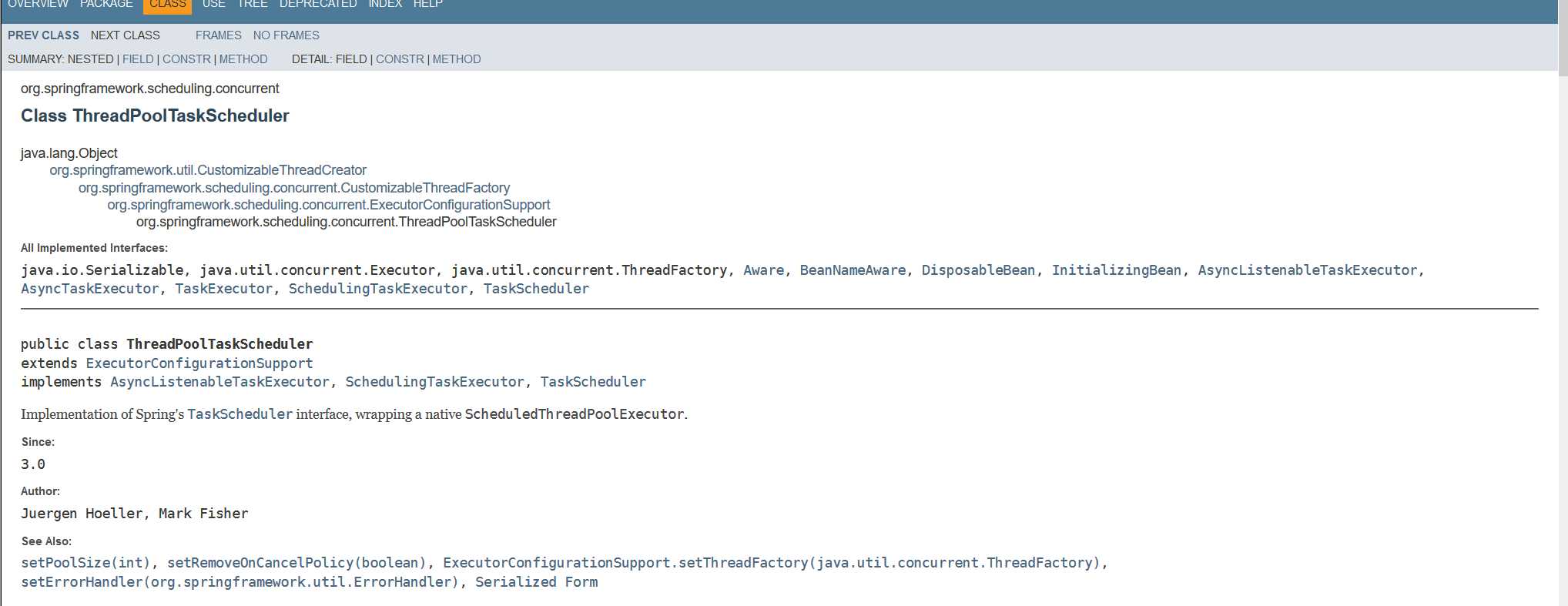Open the InitializingBean interface link

point(1116,270)
